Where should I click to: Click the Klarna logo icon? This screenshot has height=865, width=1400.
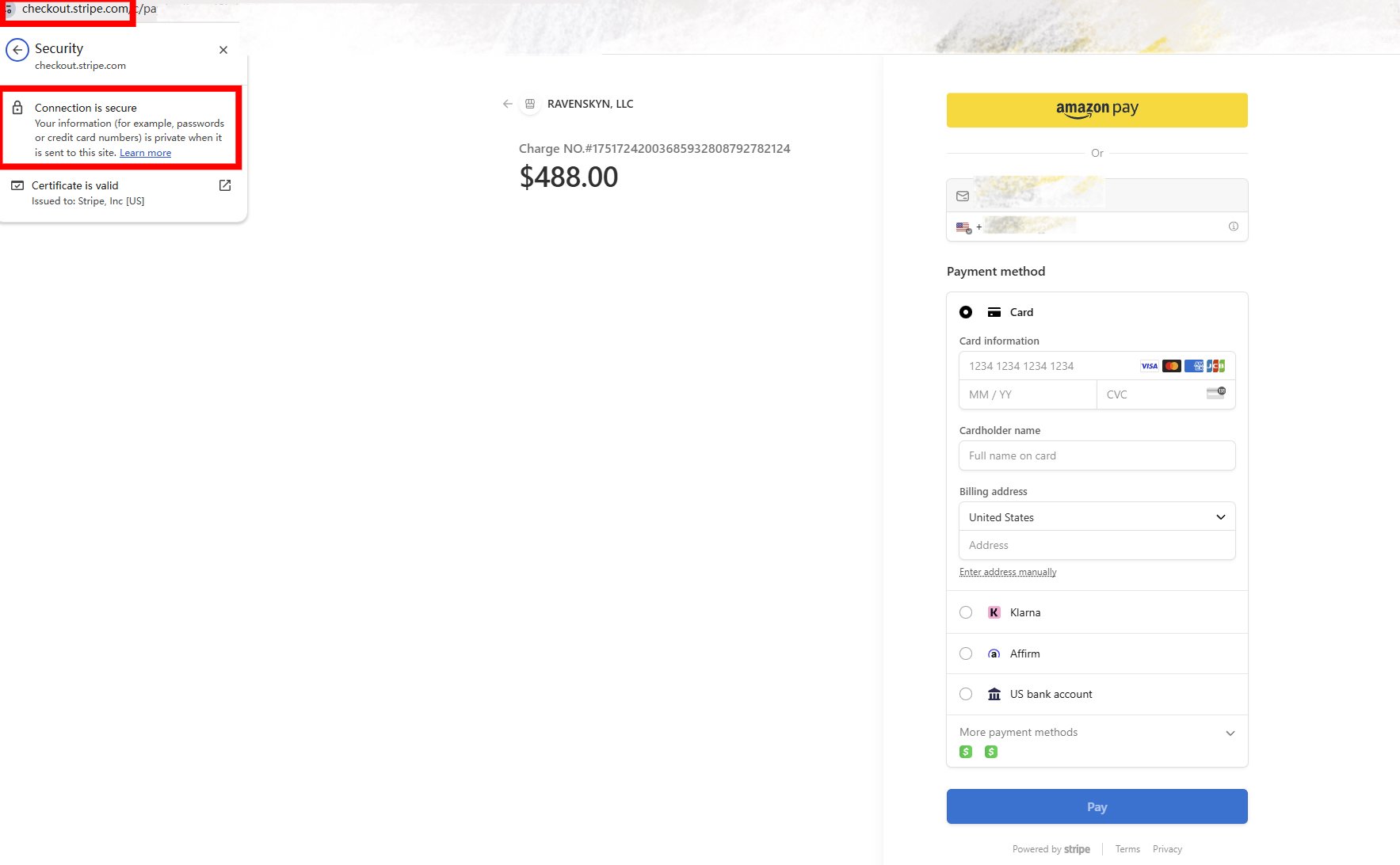pyautogui.click(x=994, y=612)
